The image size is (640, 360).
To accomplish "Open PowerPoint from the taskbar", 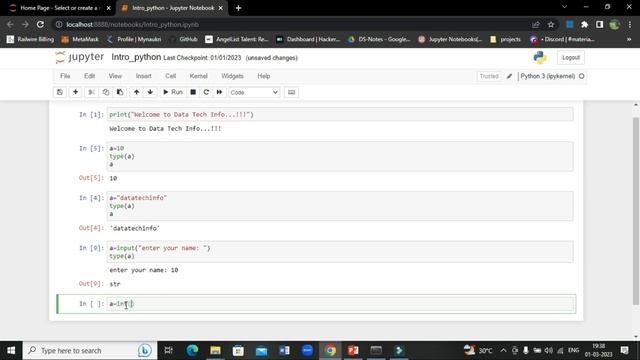I will pos(353,350).
